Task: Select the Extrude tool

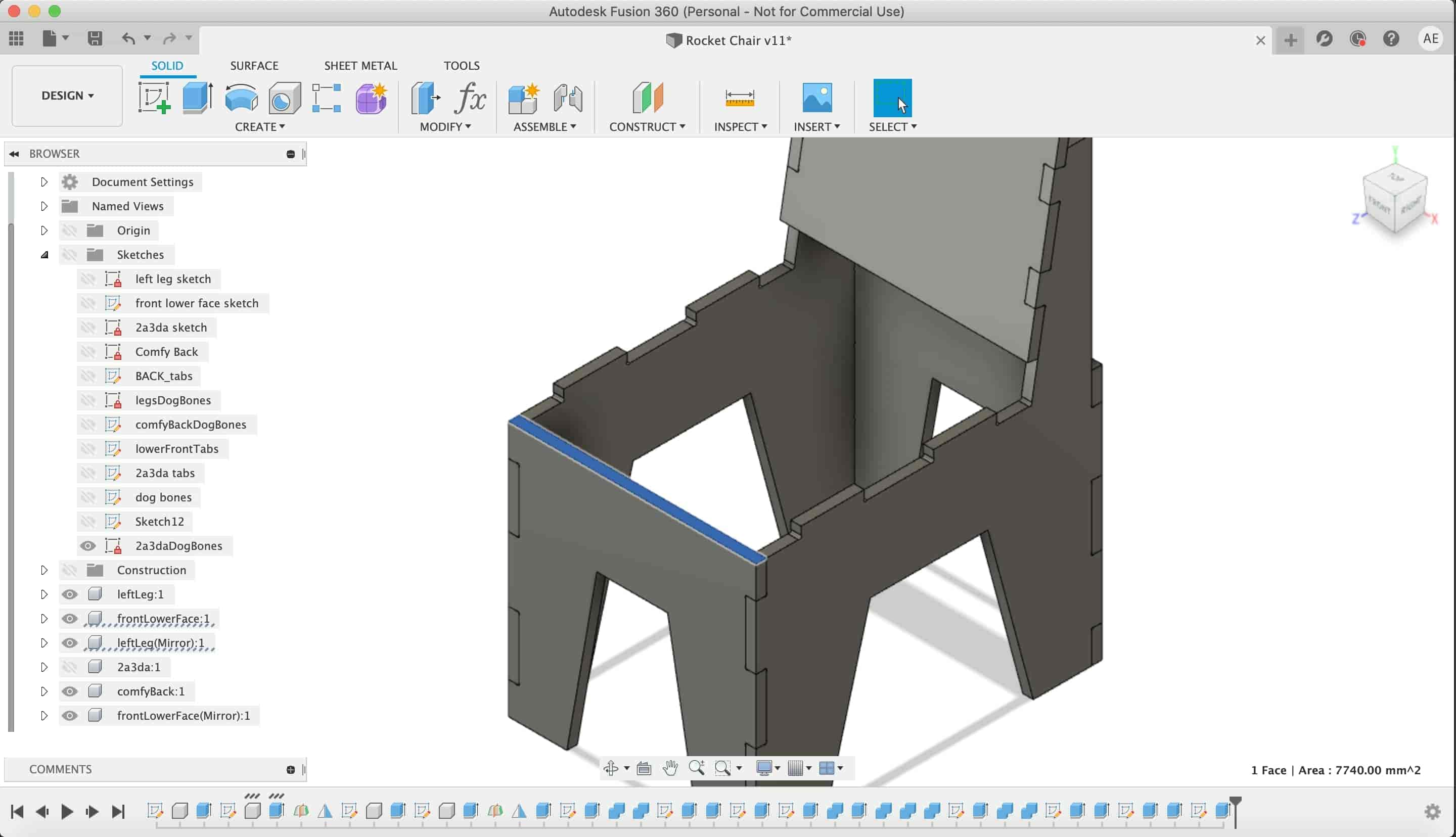Action: coord(198,97)
